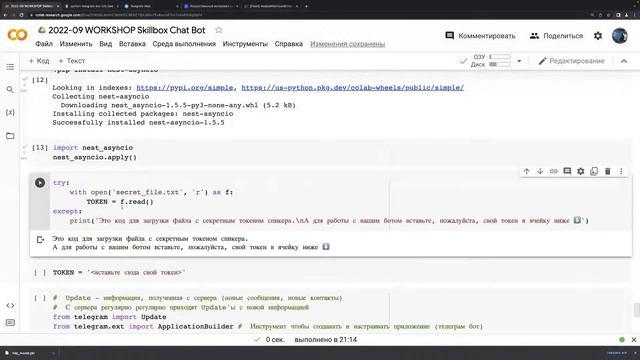Collapse the header with the chevron up
This screenshot has width=640, height=360.
[624, 61]
